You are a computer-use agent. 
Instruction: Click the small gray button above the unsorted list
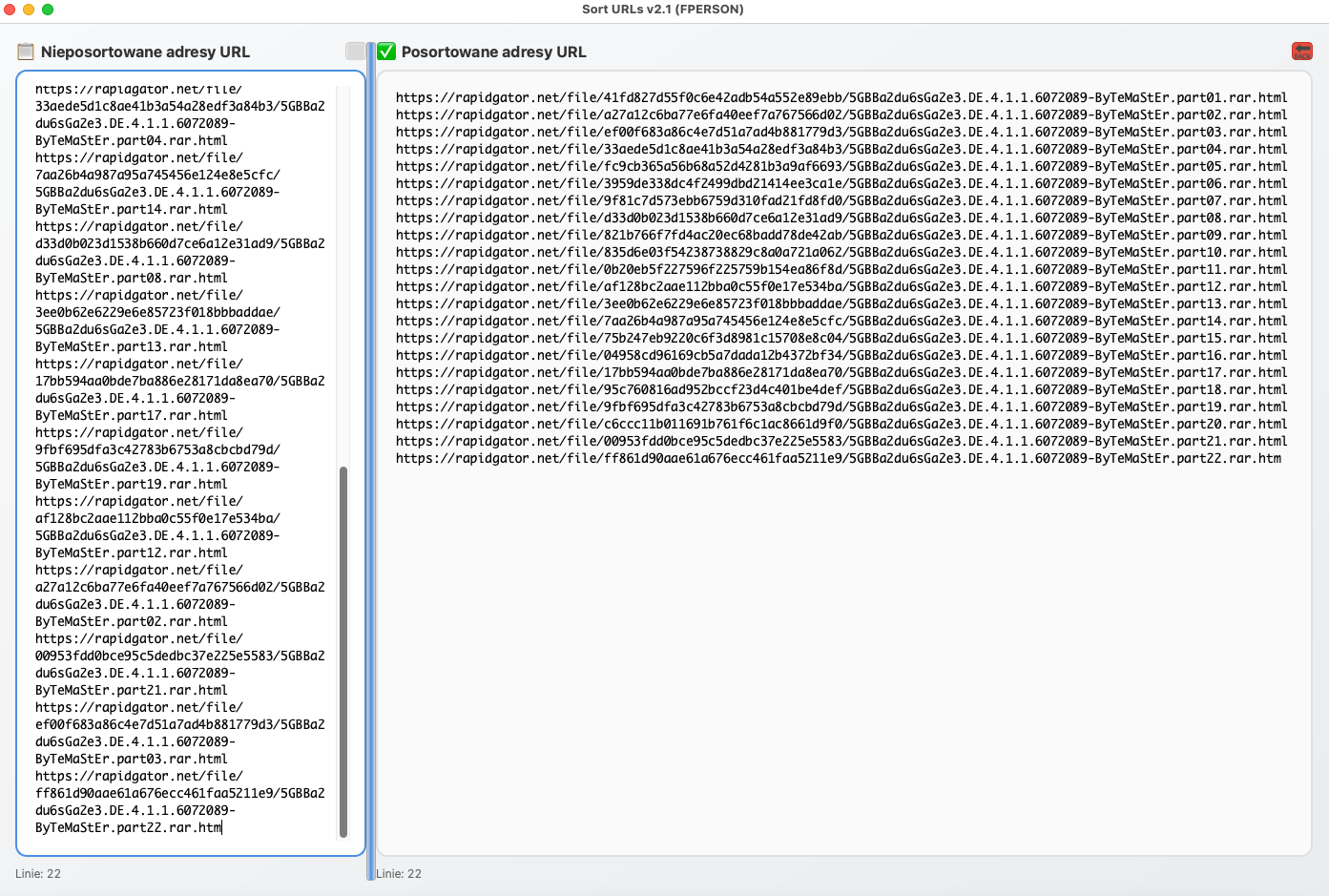click(355, 52)
